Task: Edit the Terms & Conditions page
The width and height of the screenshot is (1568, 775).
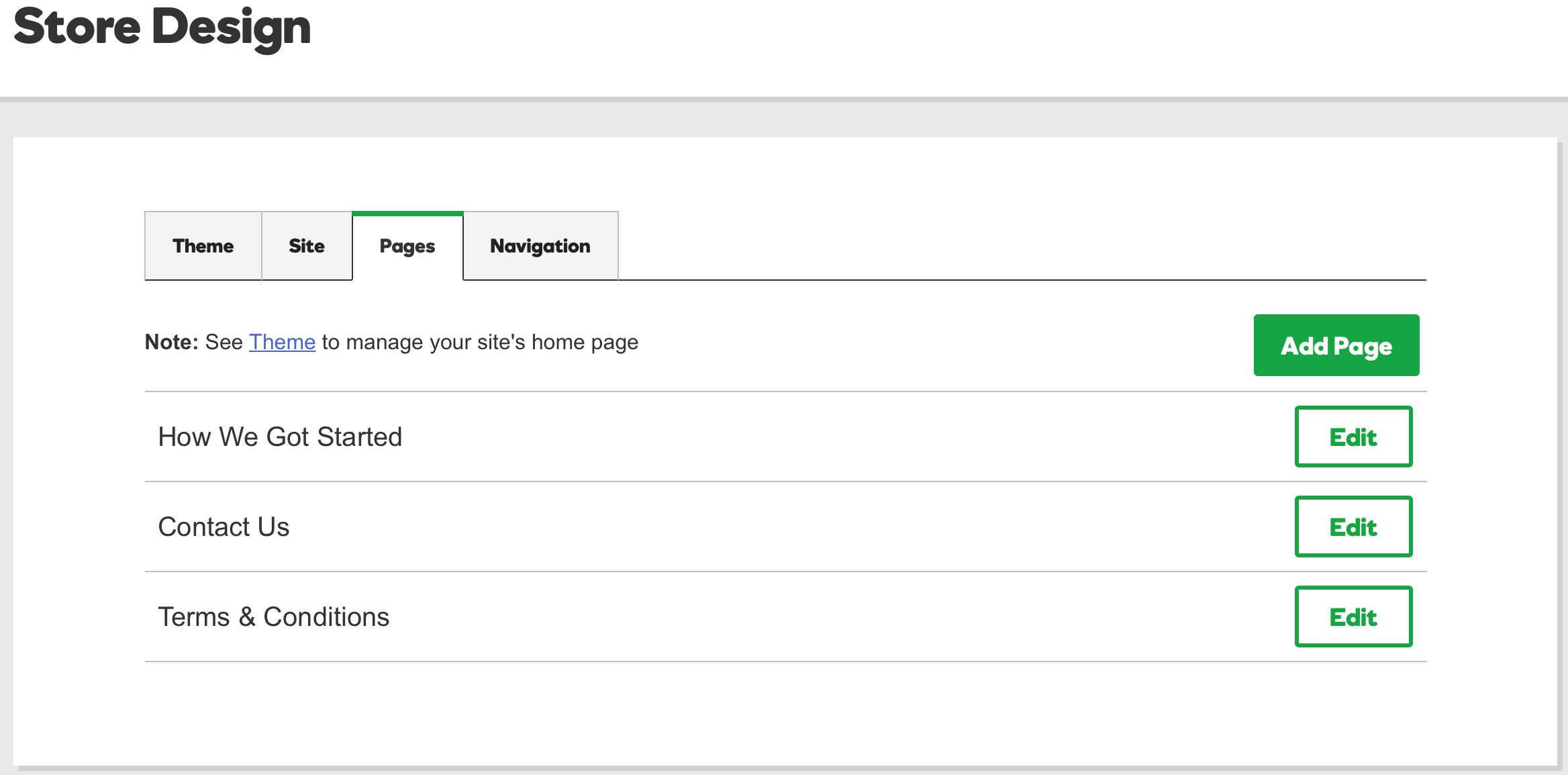Action: (x=1353, y=617)
